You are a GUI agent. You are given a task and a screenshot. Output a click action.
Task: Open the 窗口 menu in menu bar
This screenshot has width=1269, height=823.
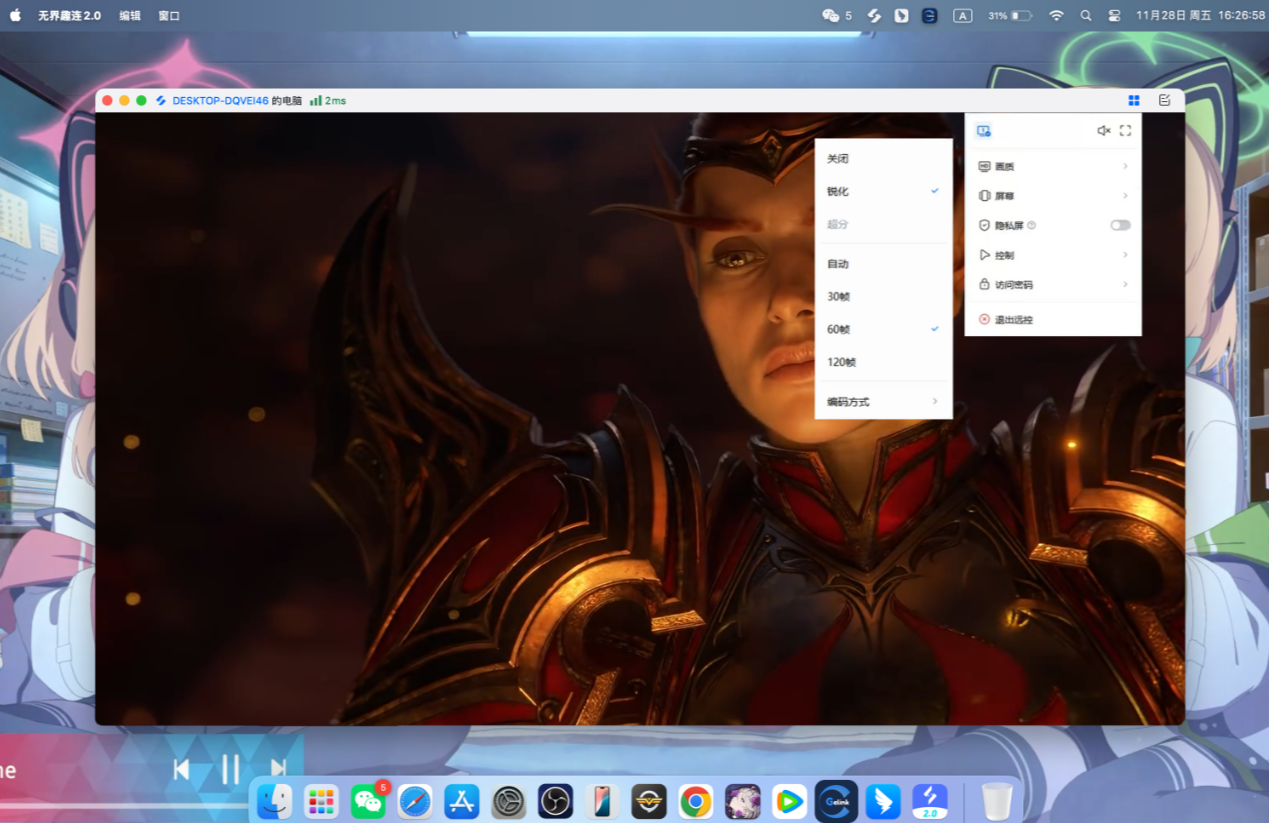pyautogui.click(x=169, y=16)
